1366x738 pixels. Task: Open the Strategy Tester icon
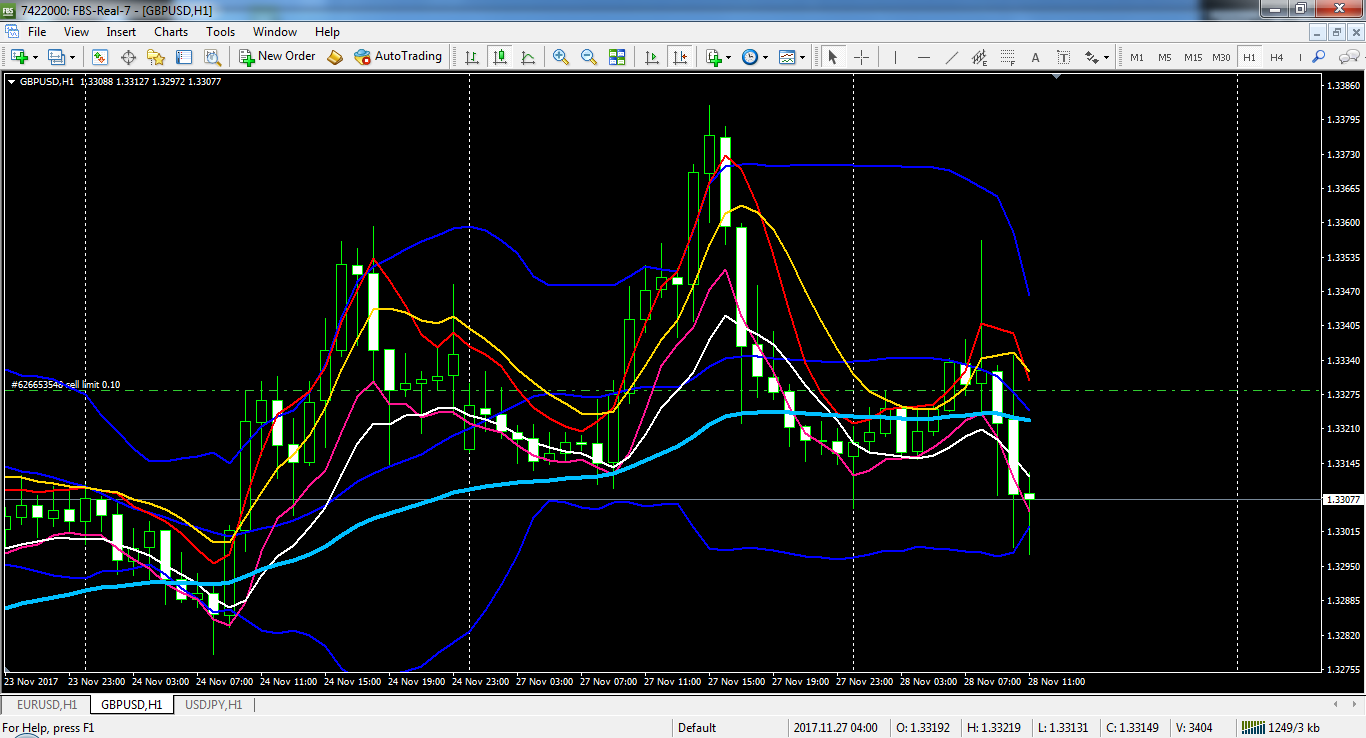[x=211, y=57]
